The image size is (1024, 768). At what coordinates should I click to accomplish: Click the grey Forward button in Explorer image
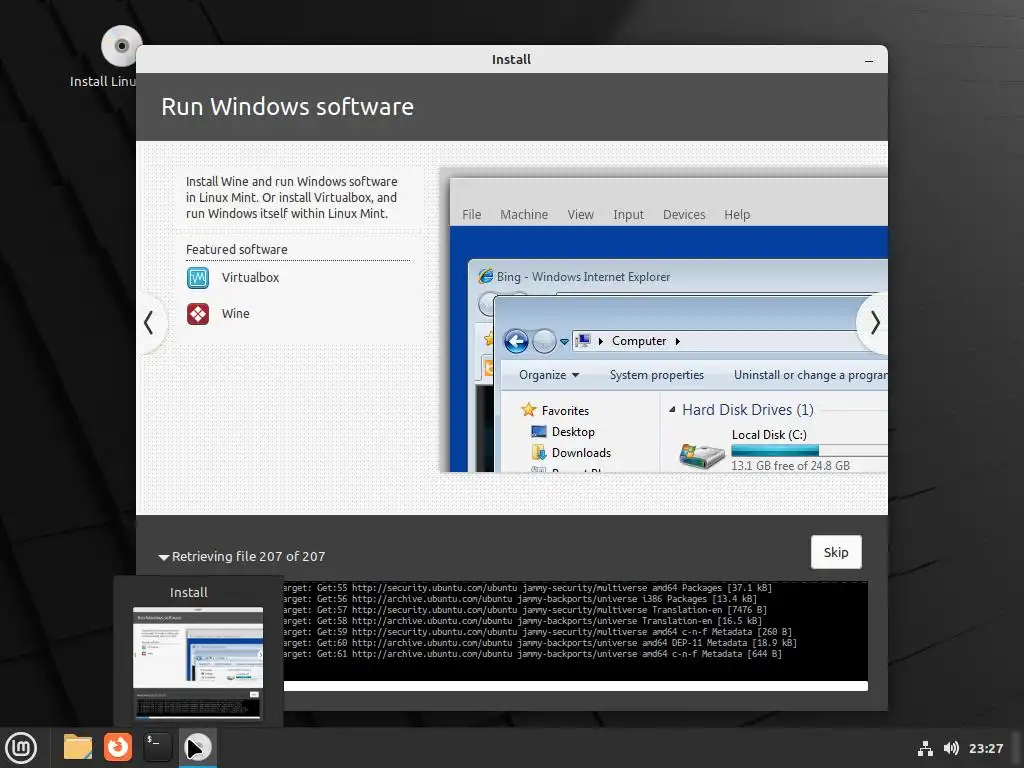(x=544, y=341)
